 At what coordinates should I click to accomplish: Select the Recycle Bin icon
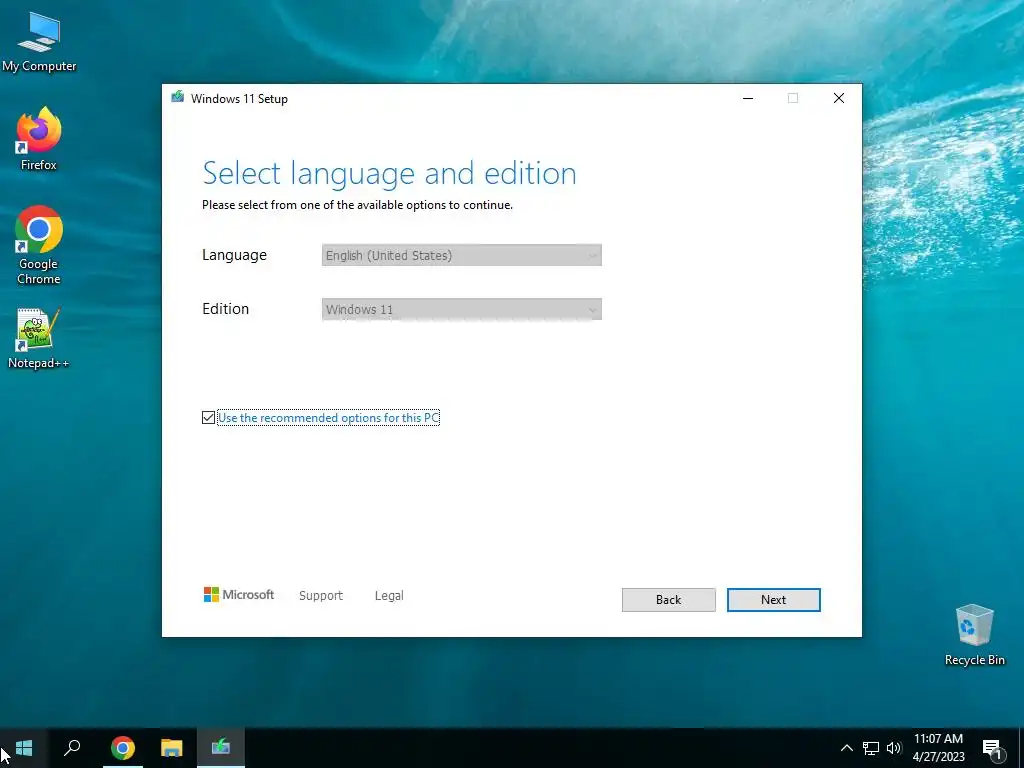coord(974,635)
